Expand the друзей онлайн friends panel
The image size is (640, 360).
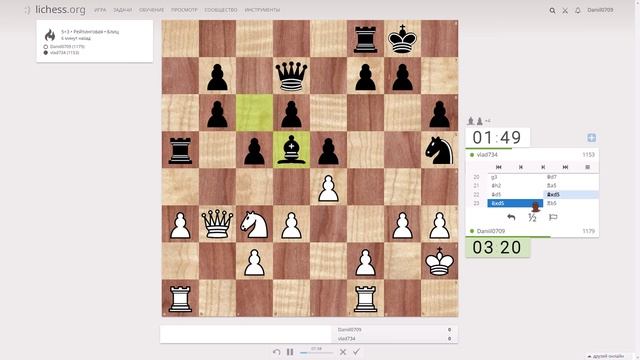point(606,356)
